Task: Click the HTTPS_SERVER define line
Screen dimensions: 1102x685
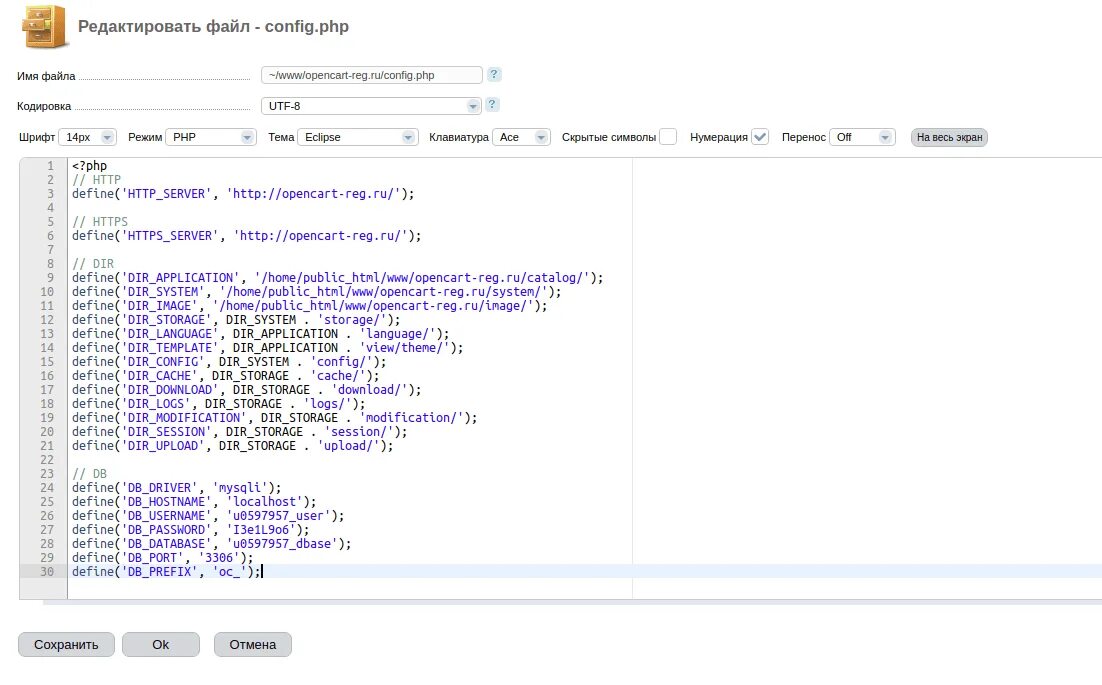Action: click(247, 236)
